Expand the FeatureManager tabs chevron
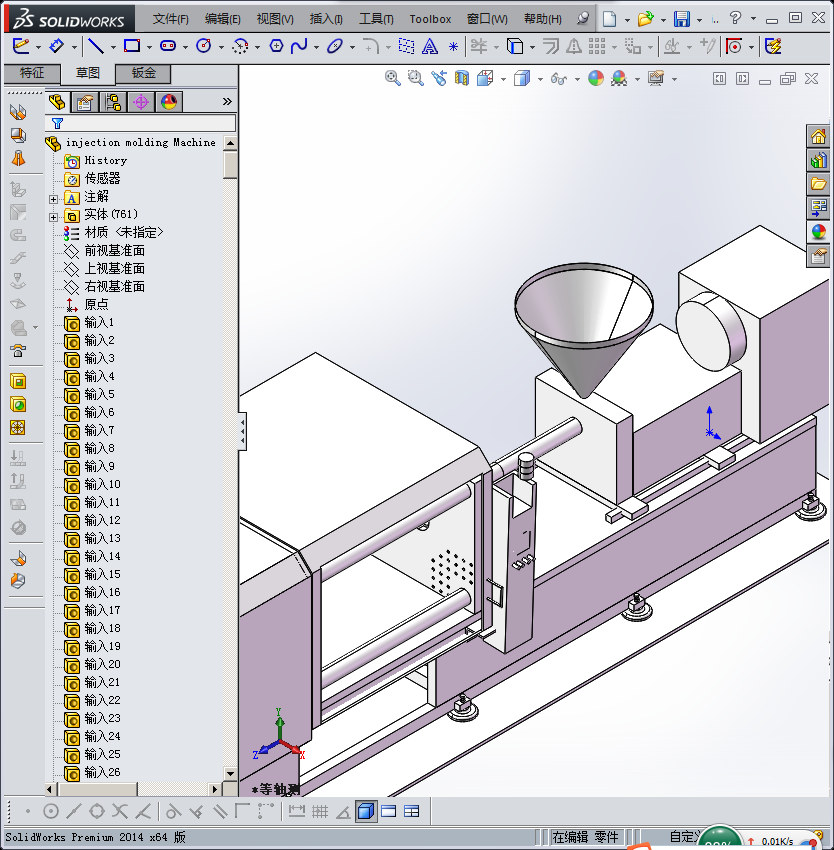Viewport: 834px width, 850px height. click(x=227, y=101)
